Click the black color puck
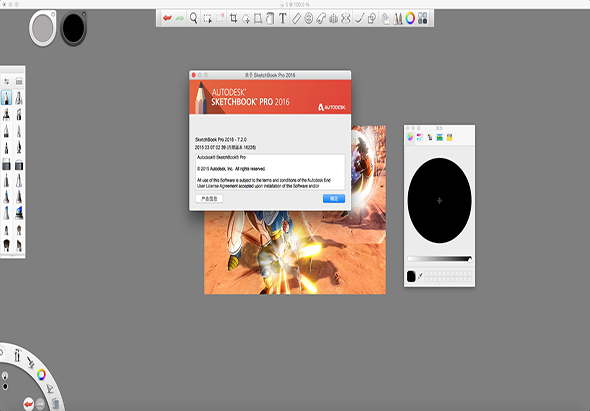The image size is (590, 411). tap(73, 28)
